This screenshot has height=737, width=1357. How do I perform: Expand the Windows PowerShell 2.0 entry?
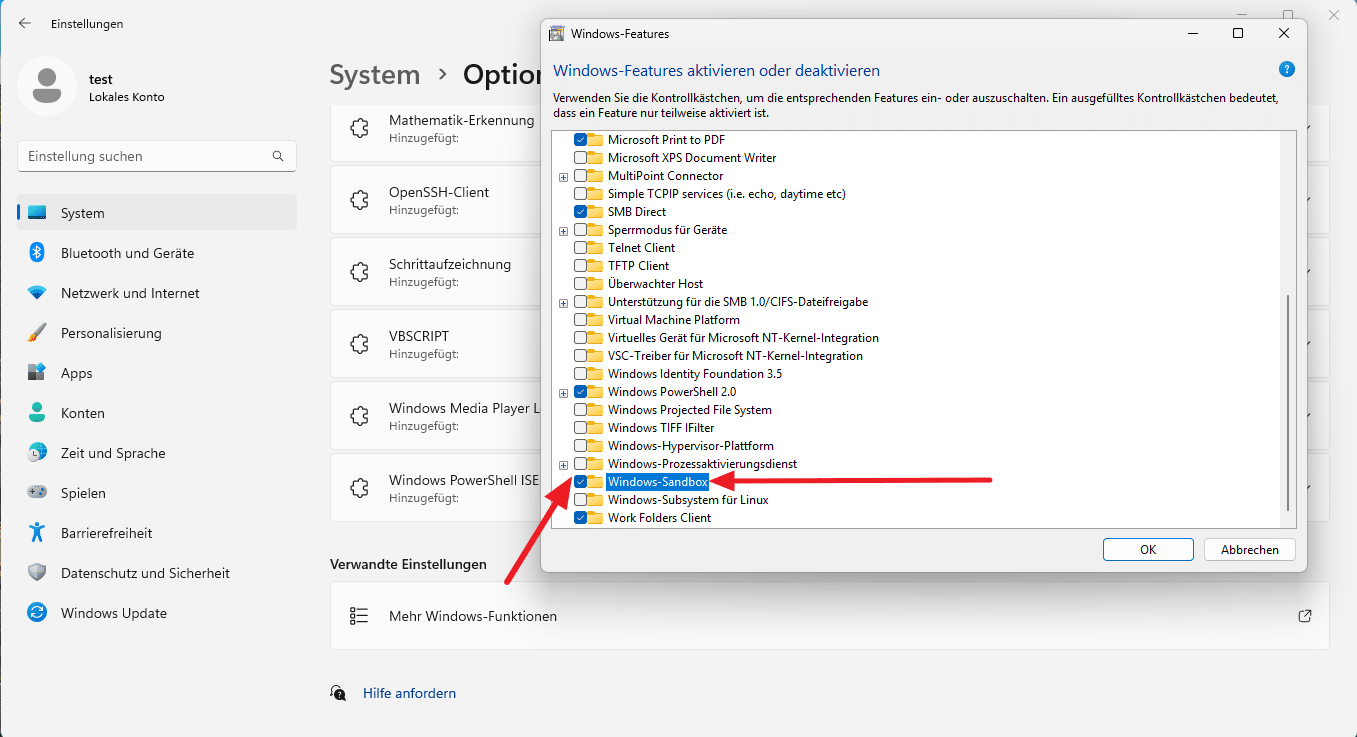[x=563, y=391]
